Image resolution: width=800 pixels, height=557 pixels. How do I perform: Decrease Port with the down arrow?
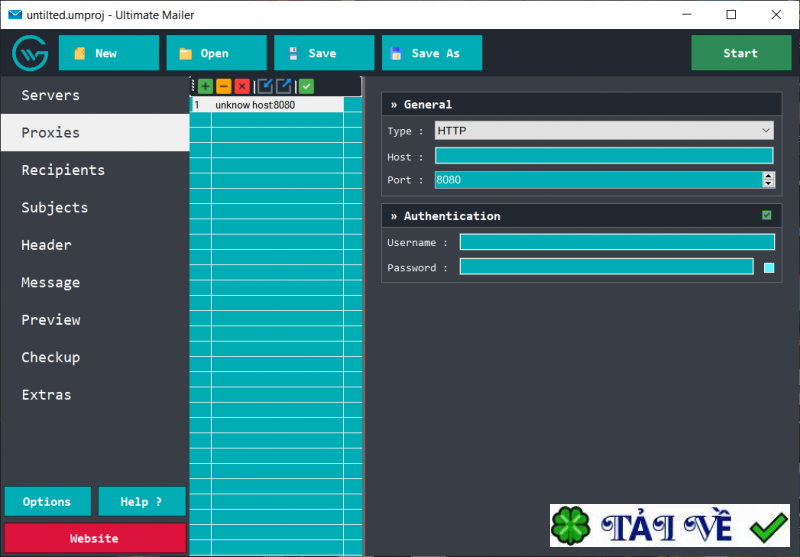(768, 184)
